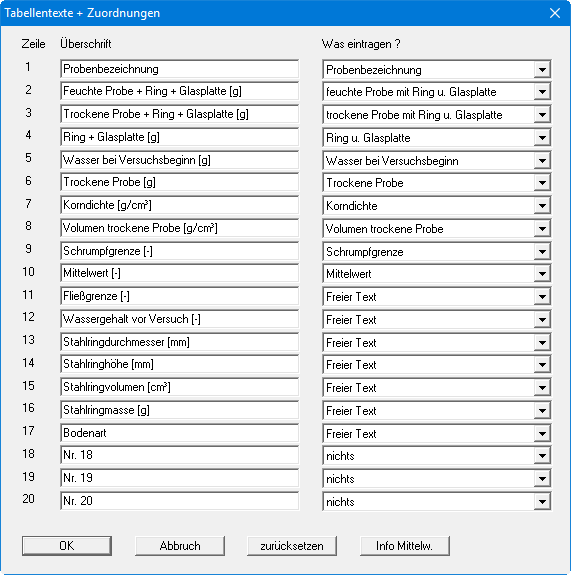The height and width of the screenshot is (575, 571).
Task: Edit the Nr. 20 heading field
Action: pos(179,501)
